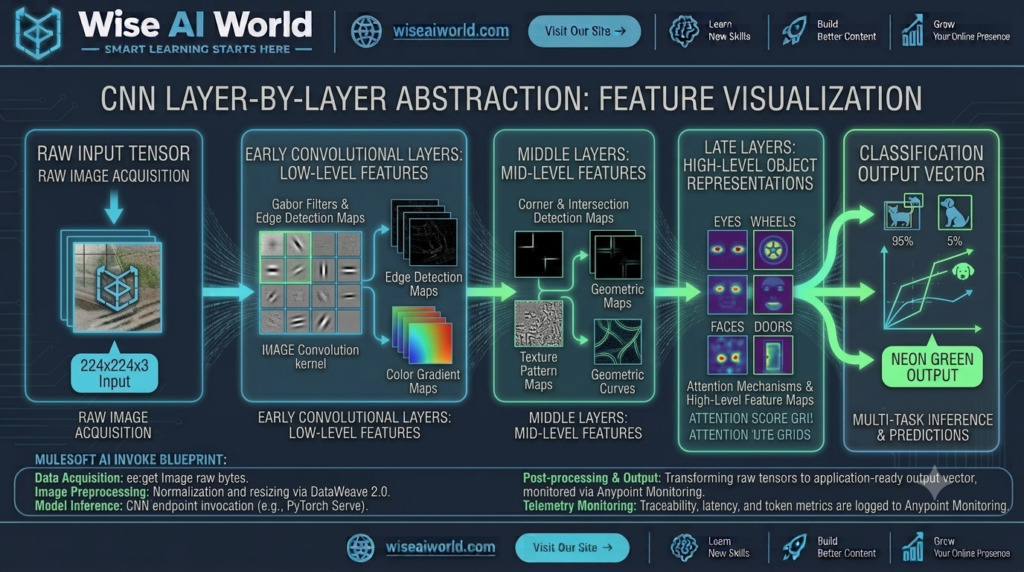The width and height of the screenshot is (1024, 572).
Task: Click the rocket icon in footer
Action: [793, 547]
